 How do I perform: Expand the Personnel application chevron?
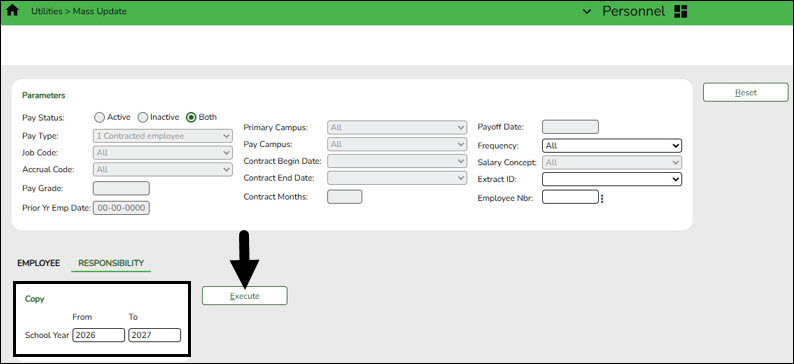click(587, 12)
